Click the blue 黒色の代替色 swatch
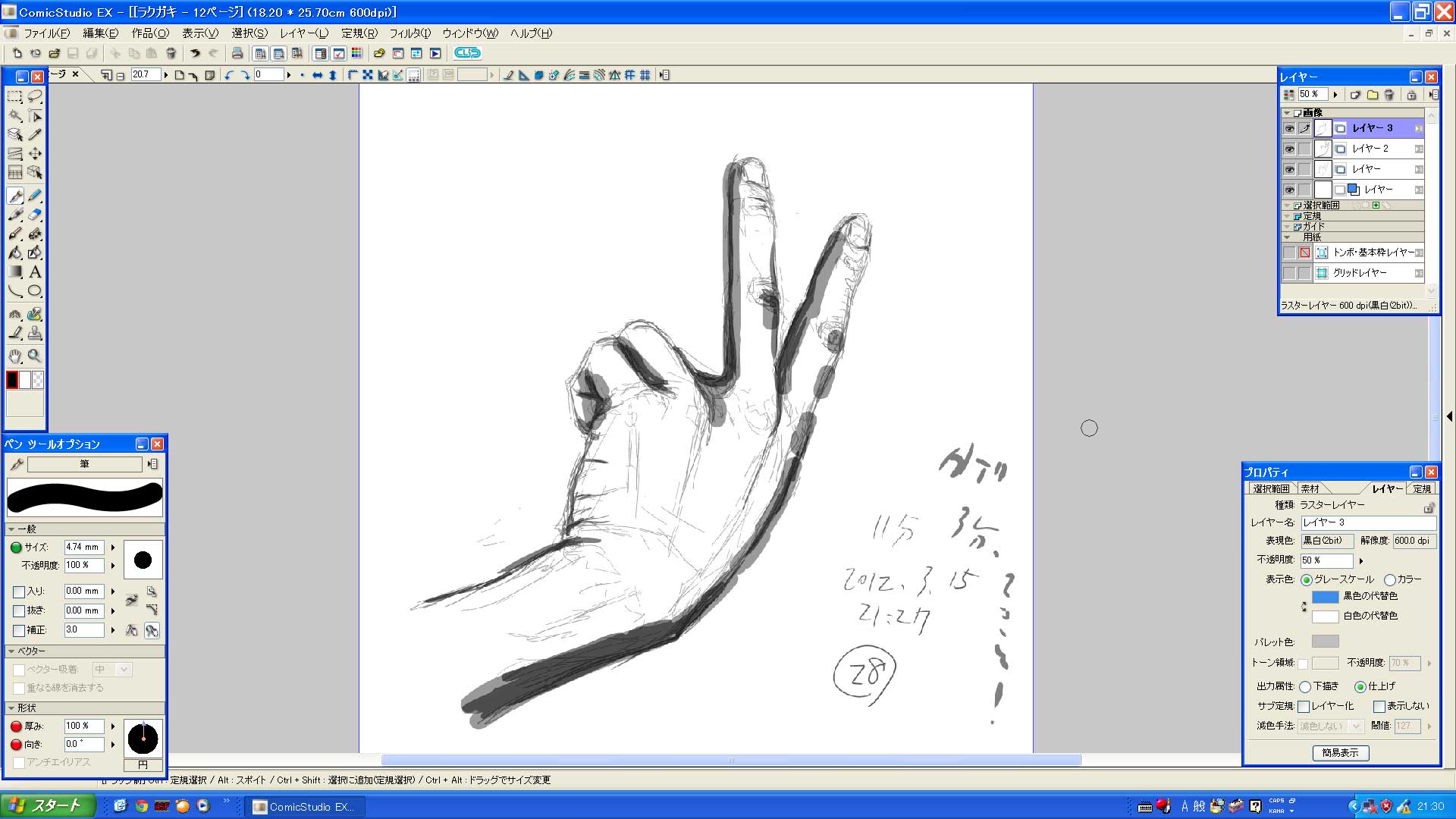1456x819 pixels. 1325,597
